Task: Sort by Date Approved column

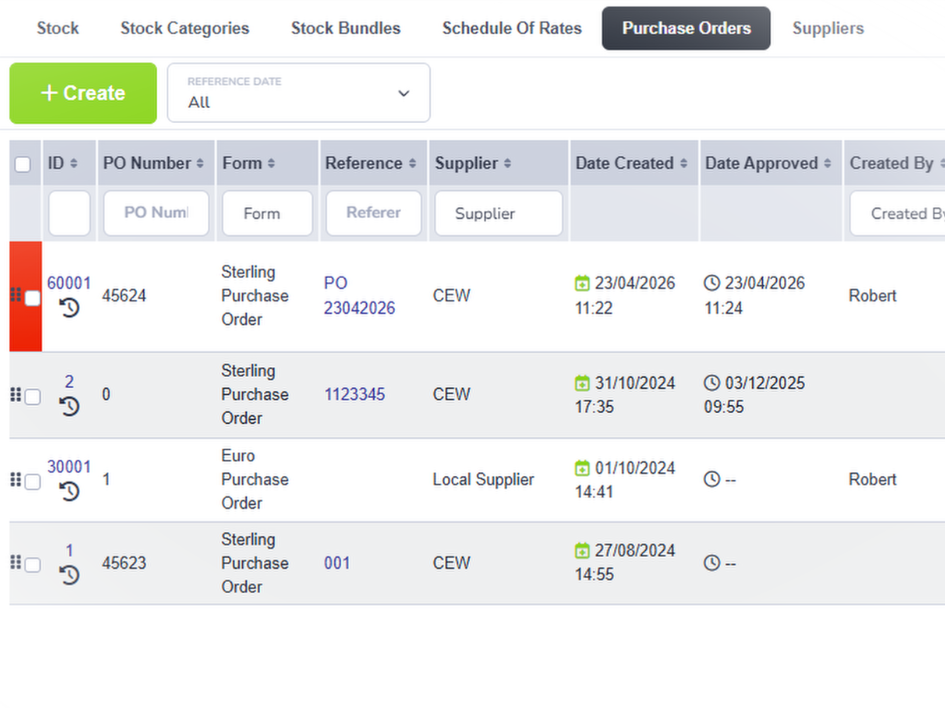Action: point(827,163)
